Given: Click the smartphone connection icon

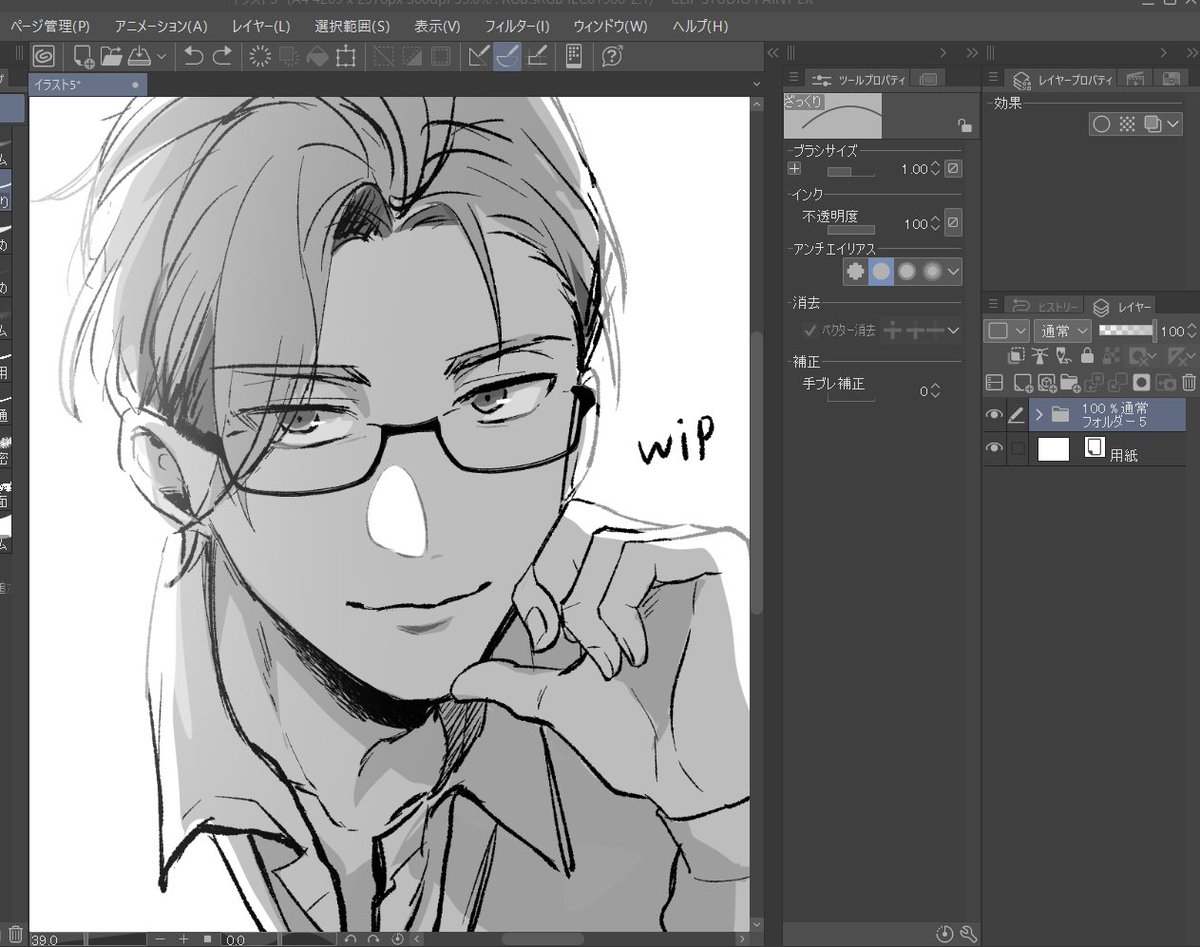Looking at the screenshot, I should pos(574,56).
